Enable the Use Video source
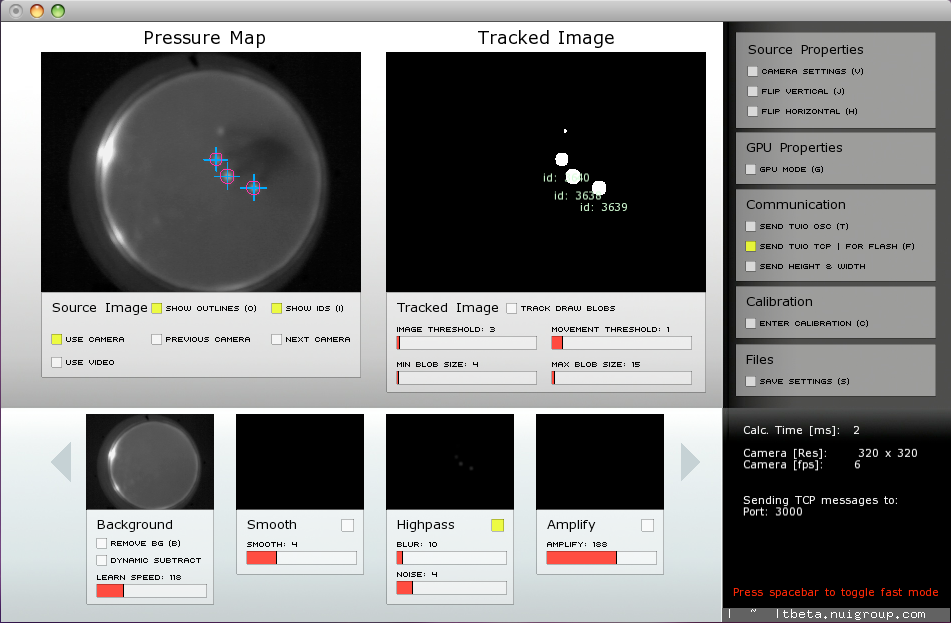Screen dimensions: 951x623 click(57, 362)
